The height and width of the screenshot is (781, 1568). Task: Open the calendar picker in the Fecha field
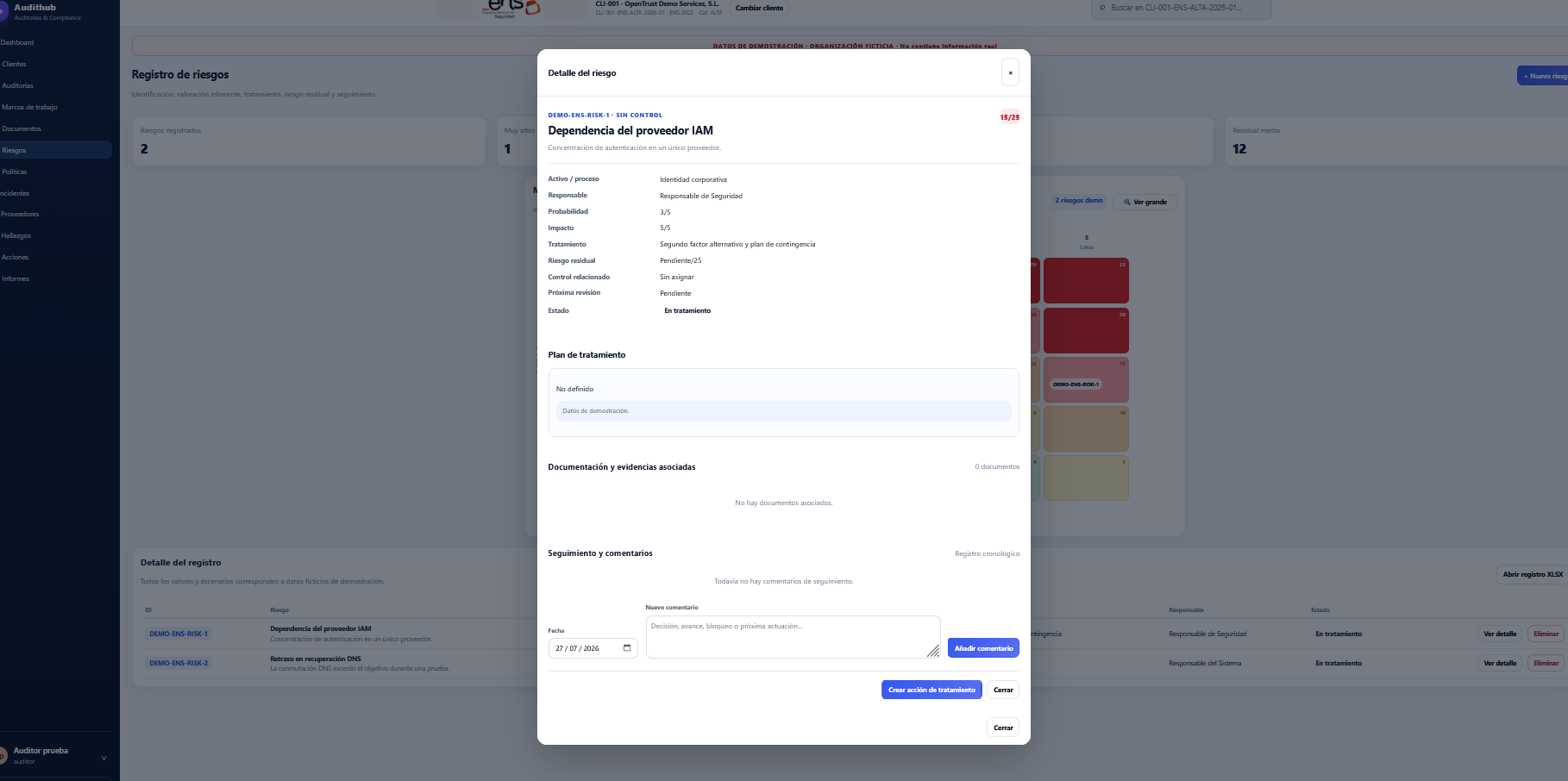pyautogui.click(x=627, y=648)
